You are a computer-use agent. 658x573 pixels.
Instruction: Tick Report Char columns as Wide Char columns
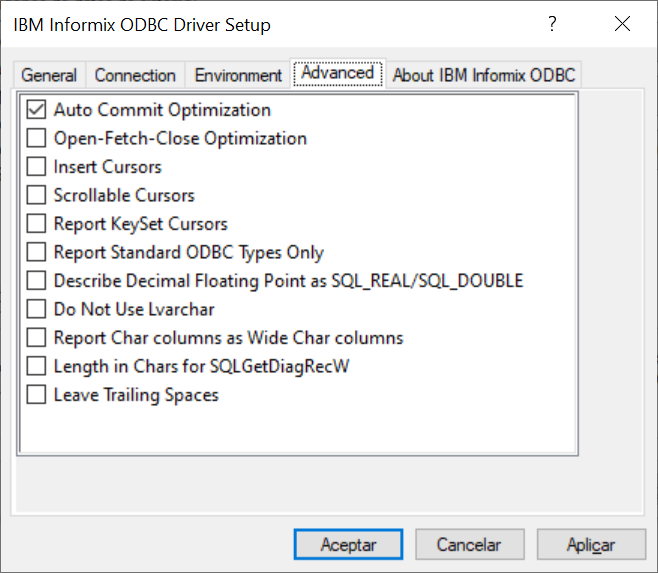coord(36,338)
